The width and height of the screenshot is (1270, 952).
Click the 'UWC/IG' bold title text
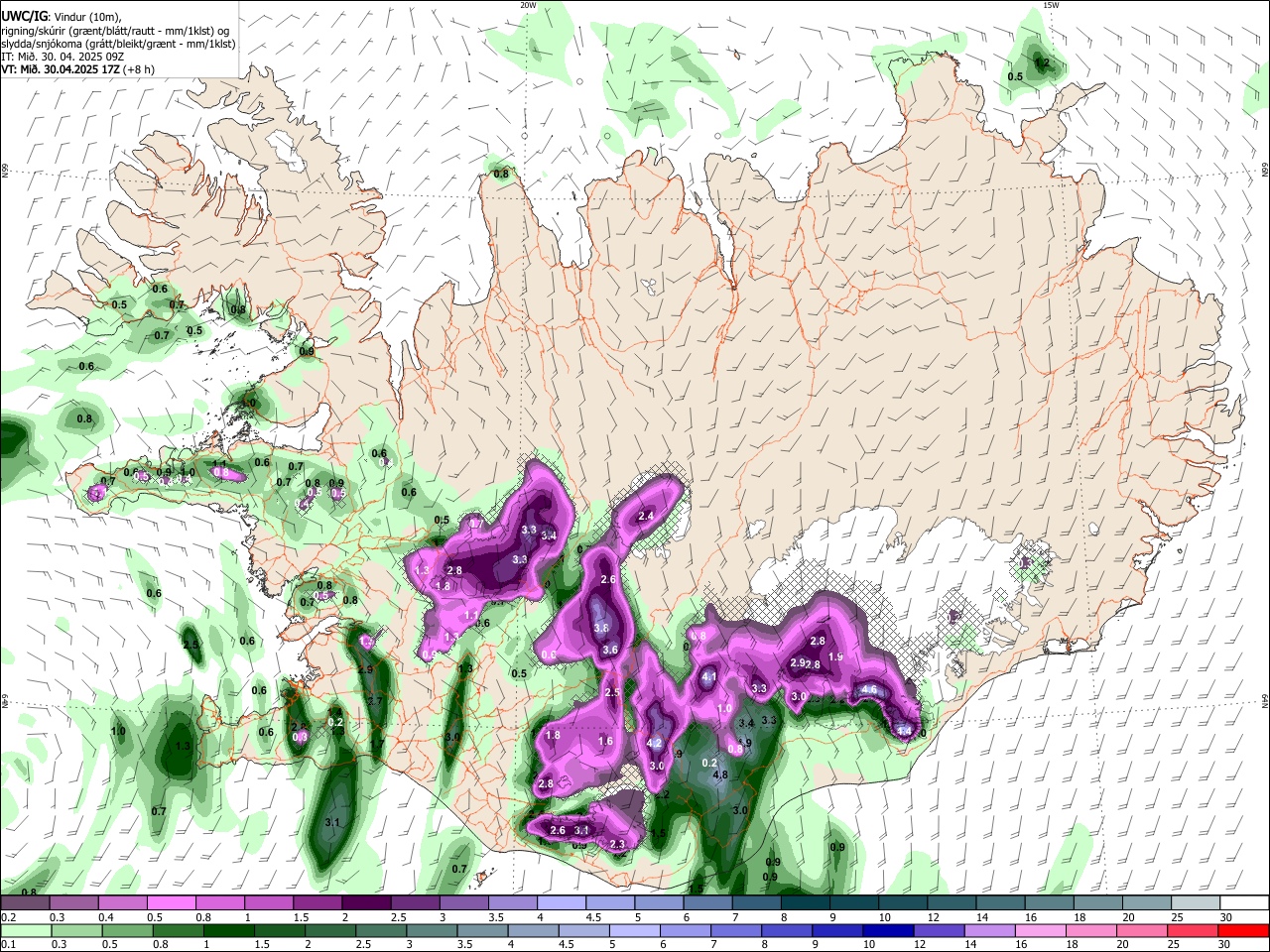click(x=24, y=15)
